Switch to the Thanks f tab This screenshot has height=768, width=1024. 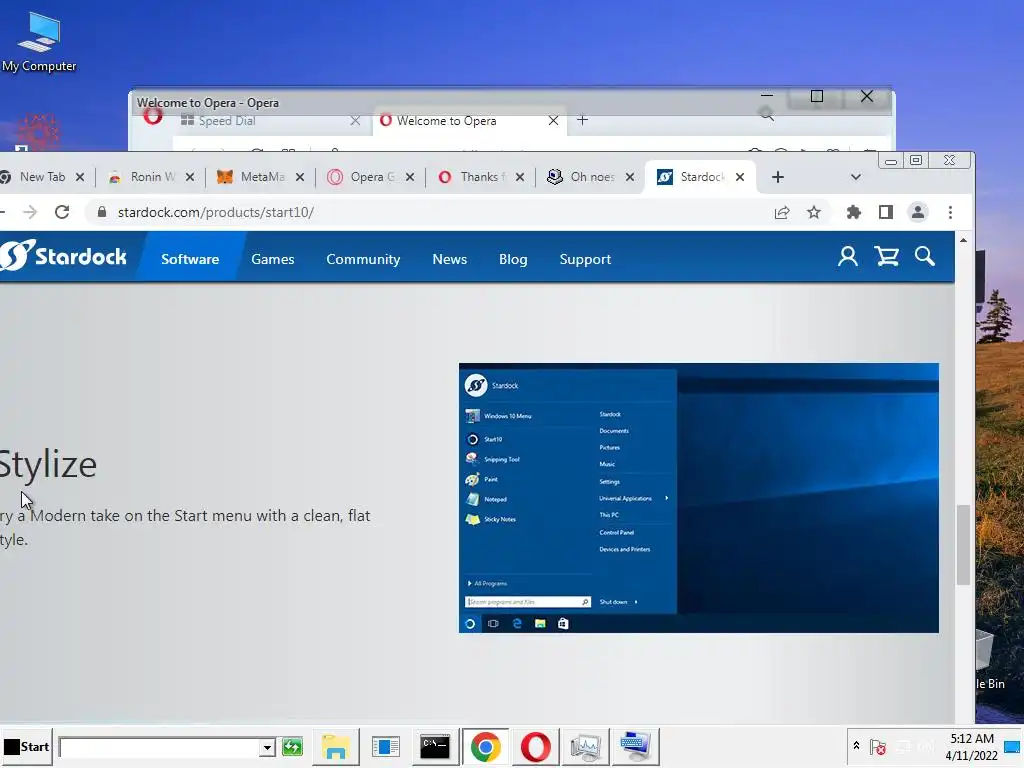click(x=483, y=177)
